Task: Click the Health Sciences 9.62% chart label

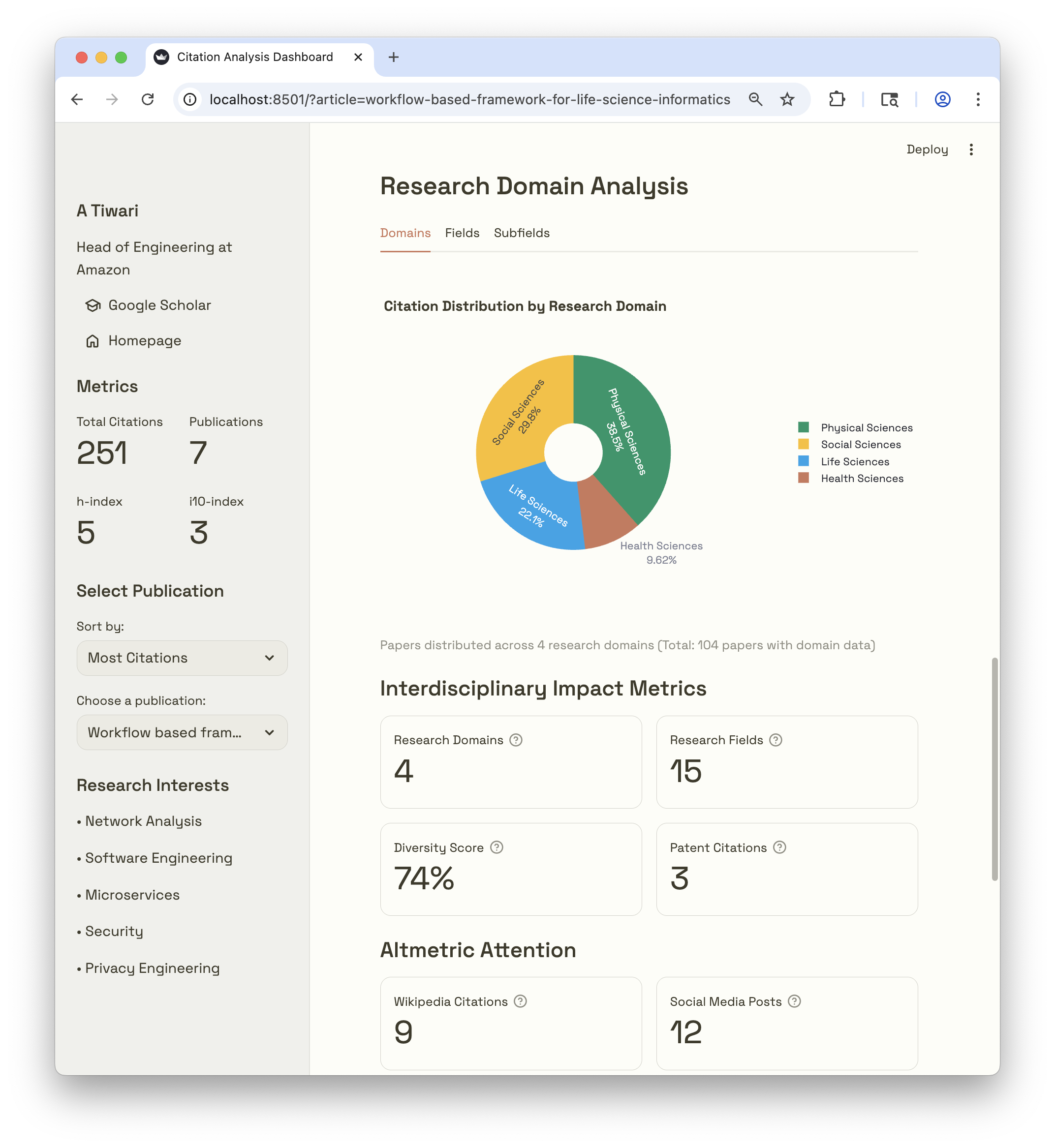Action: (661, 553)
